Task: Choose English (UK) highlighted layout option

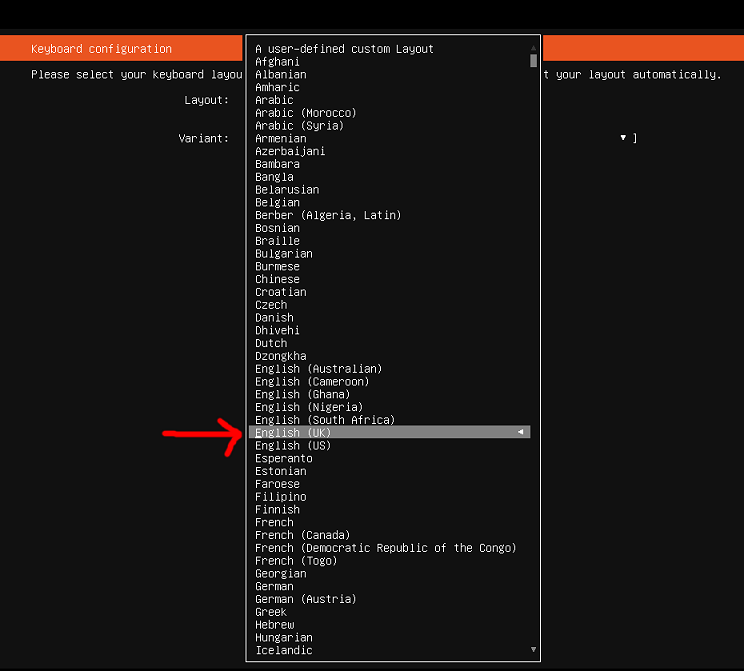Action: 292,433
